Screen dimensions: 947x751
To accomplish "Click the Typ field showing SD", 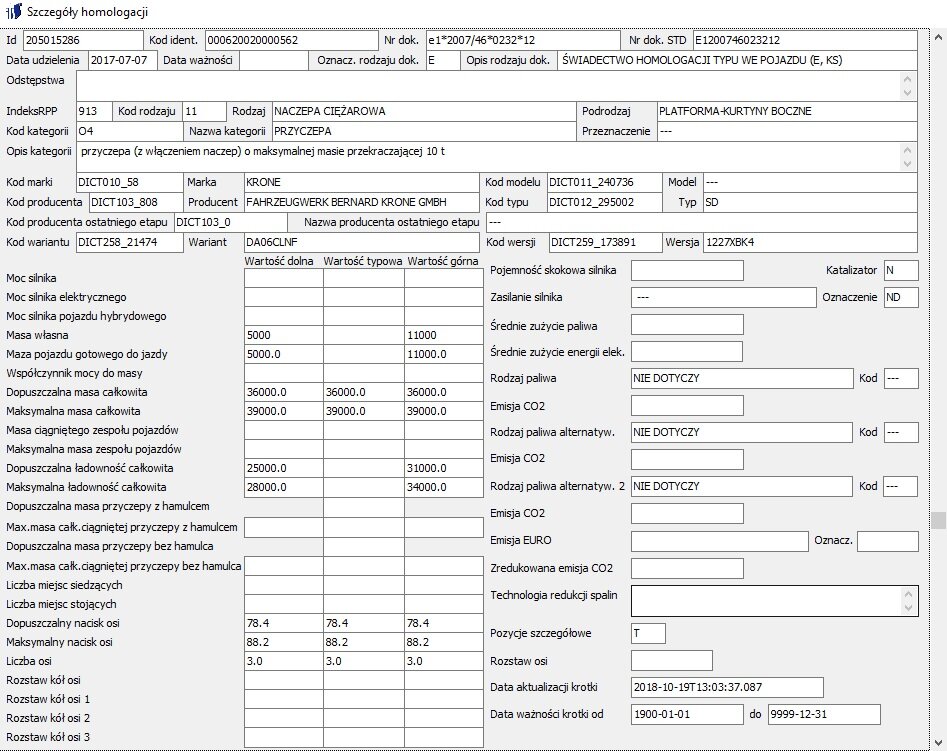I will click(811, 202).
